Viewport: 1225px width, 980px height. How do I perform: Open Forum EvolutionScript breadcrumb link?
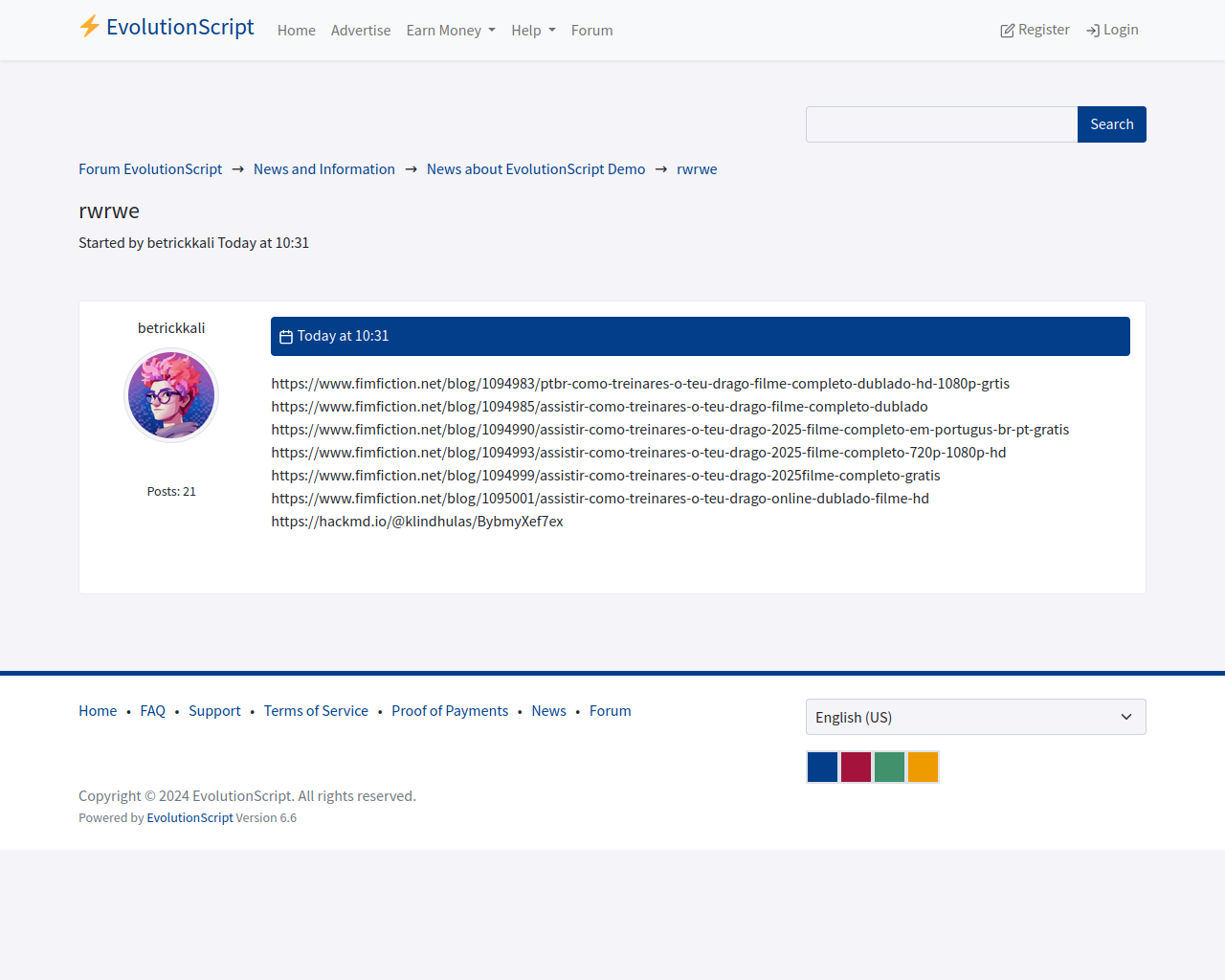(x=150, y=169)
